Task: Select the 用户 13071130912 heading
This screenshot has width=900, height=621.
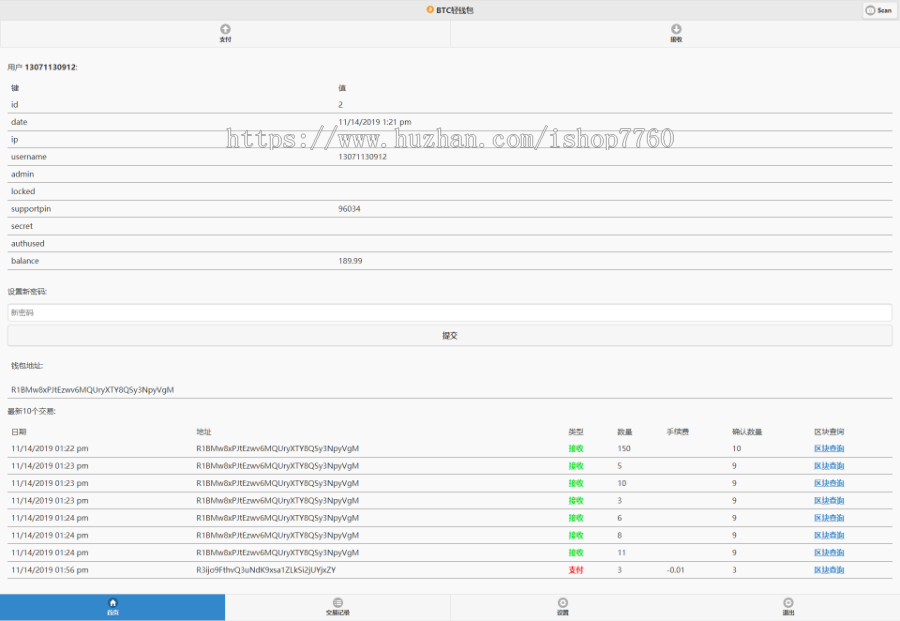Action: click(42, 67)
